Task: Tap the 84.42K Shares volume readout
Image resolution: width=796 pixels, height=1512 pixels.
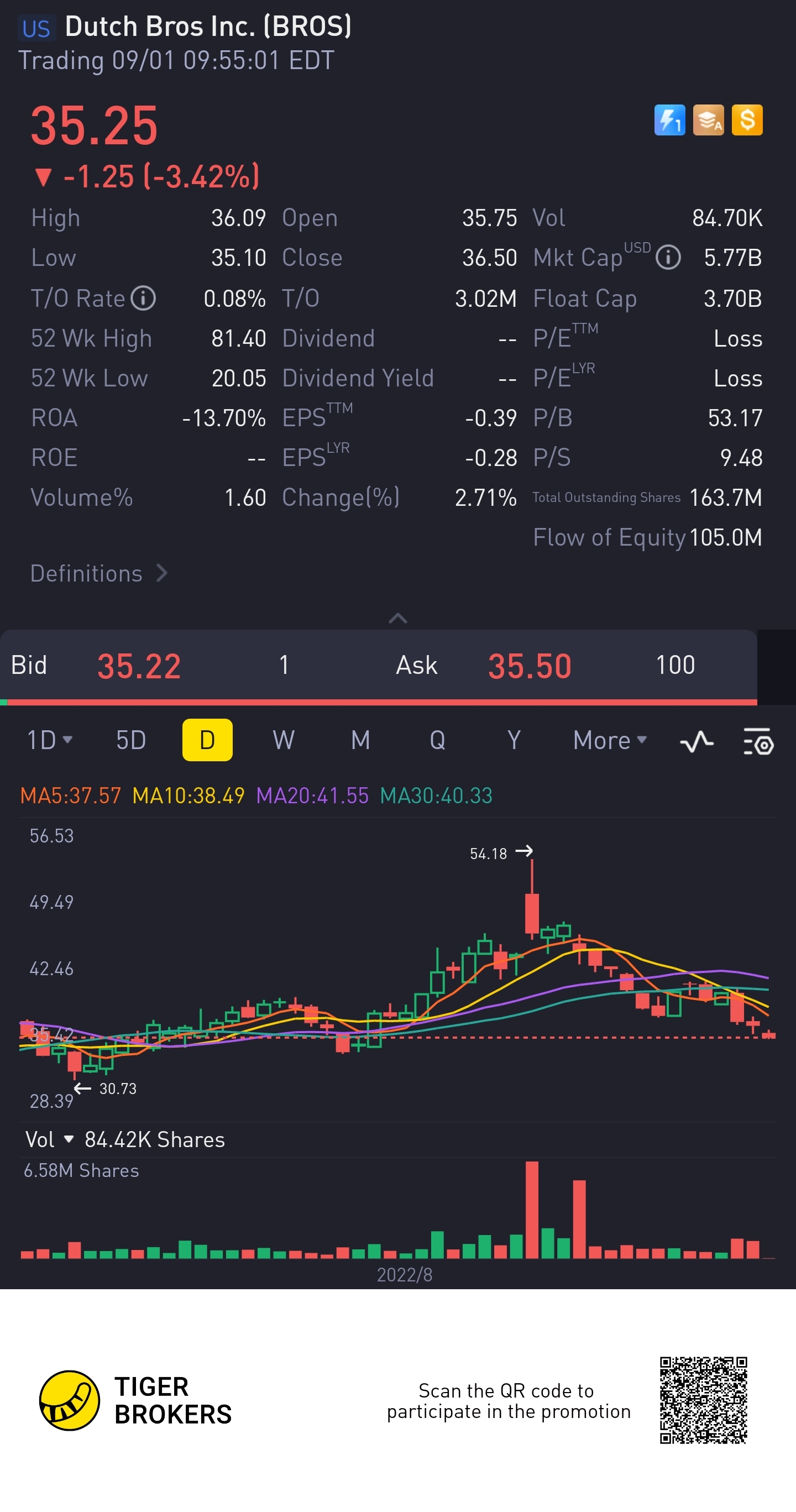Action: (155, 1140)
